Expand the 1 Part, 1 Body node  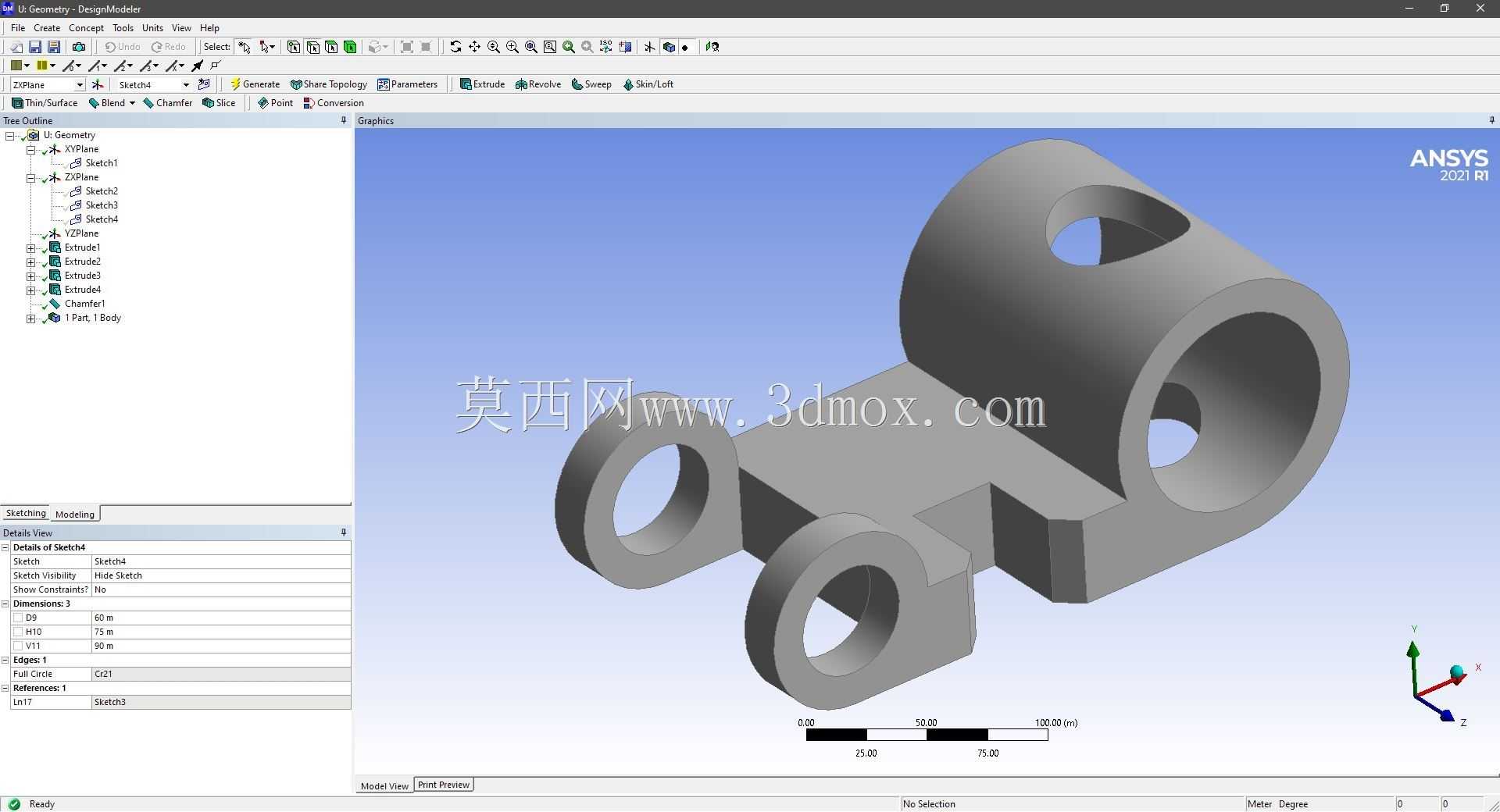[31, 318]
